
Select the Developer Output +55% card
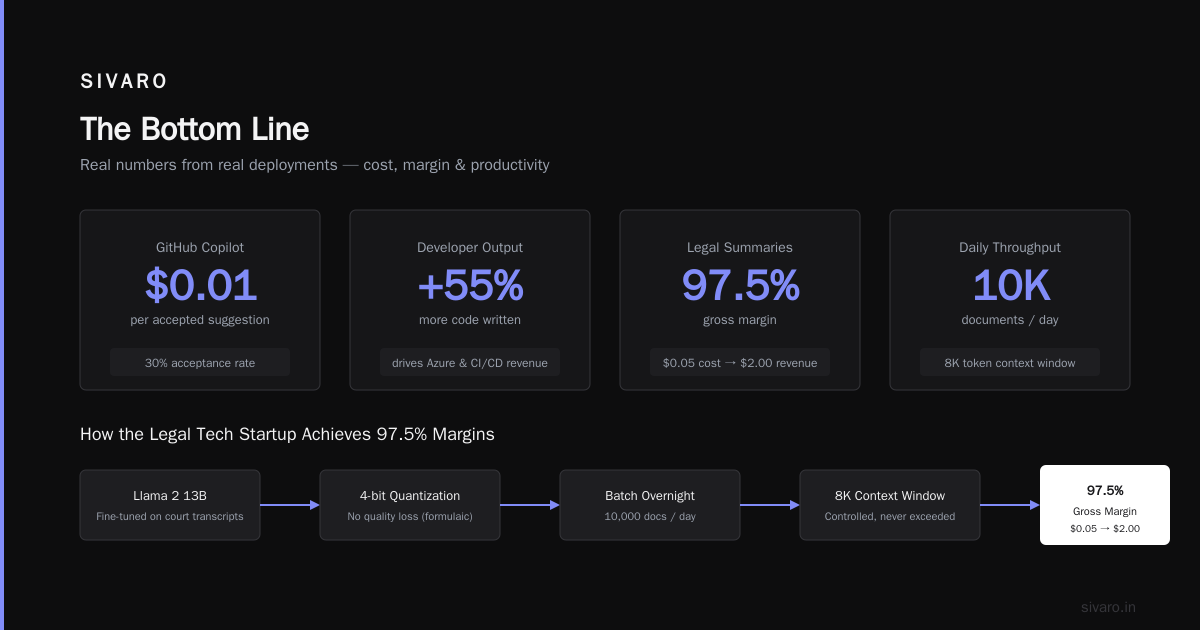point(470,300)
